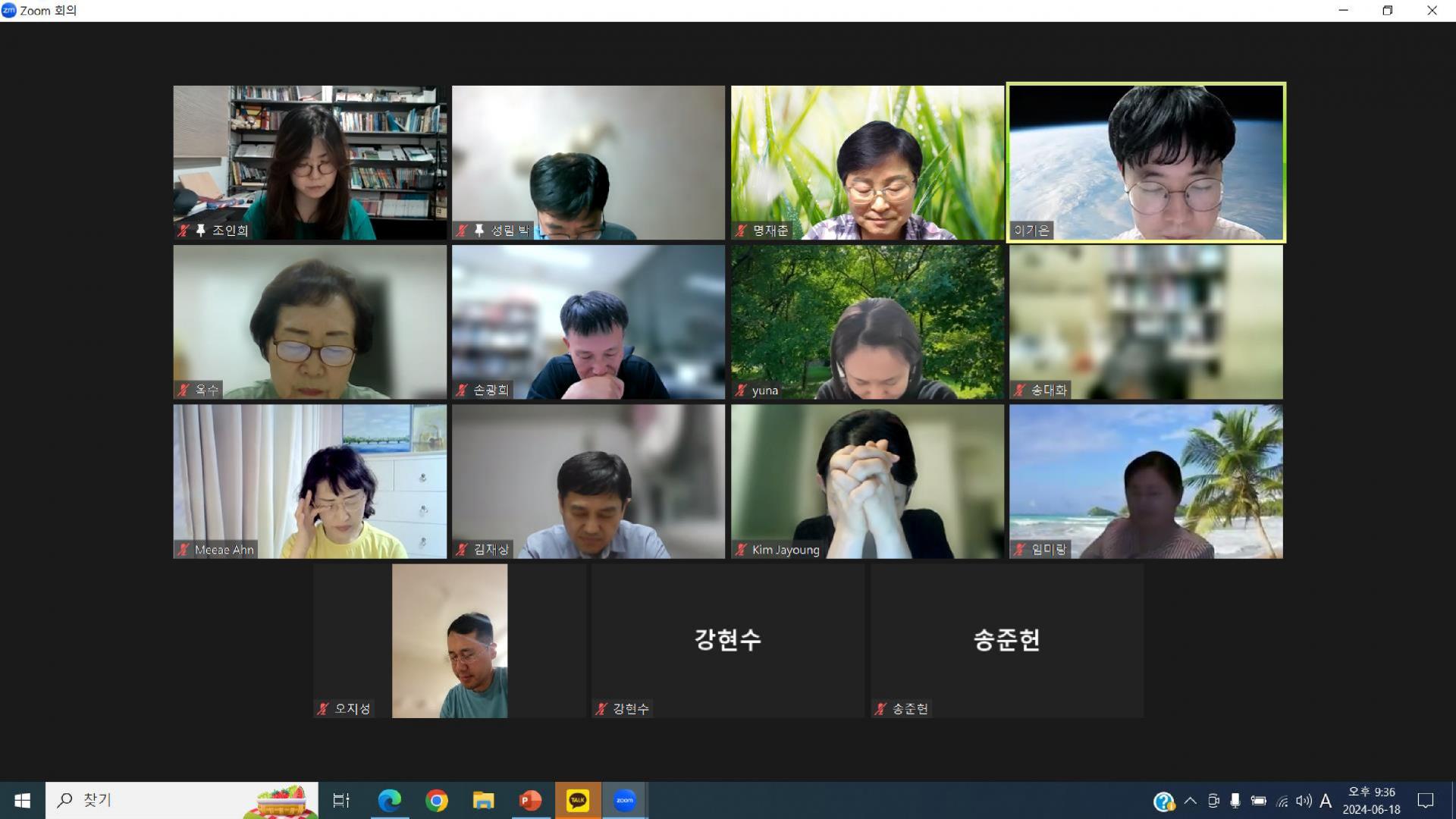Viewport: 1456px width, 819px height.
Task: Open Wi-Fi network tray icon
Action: point(1282,801)
